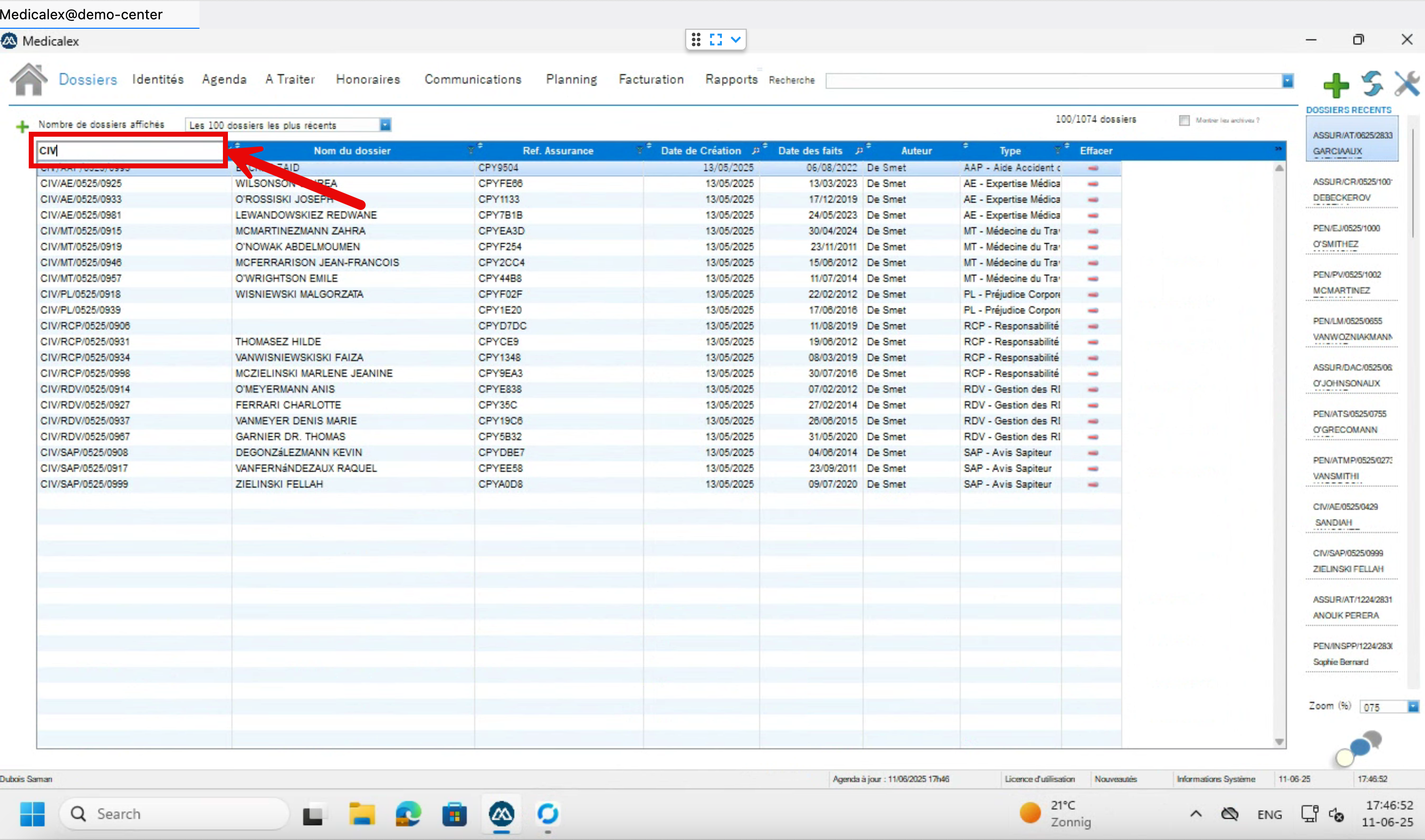
Task: Toggle the Montrer les archives checkbox
Action: 1184,120
